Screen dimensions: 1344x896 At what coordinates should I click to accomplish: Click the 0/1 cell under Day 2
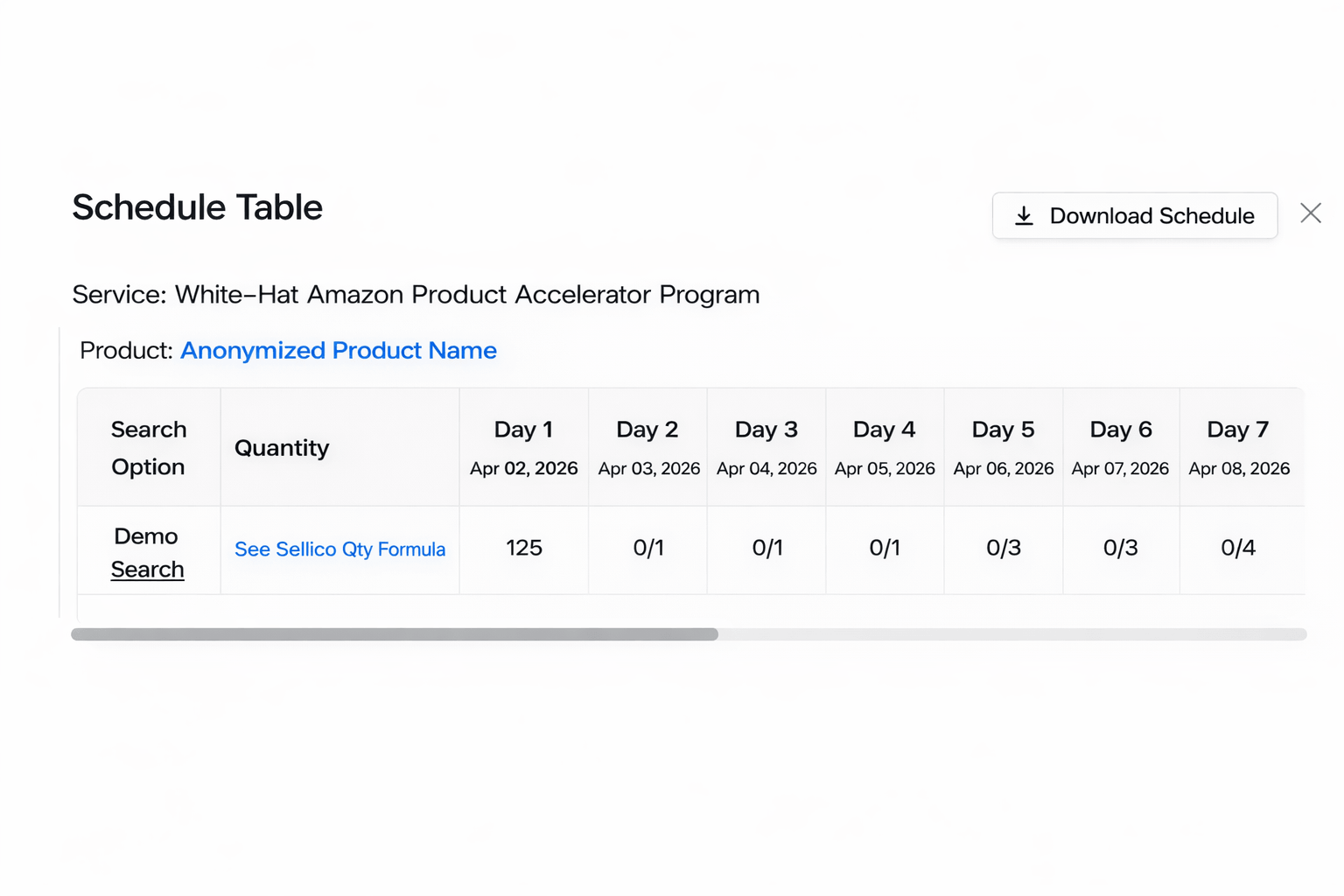pyautogui.click(x=648, y=549)
